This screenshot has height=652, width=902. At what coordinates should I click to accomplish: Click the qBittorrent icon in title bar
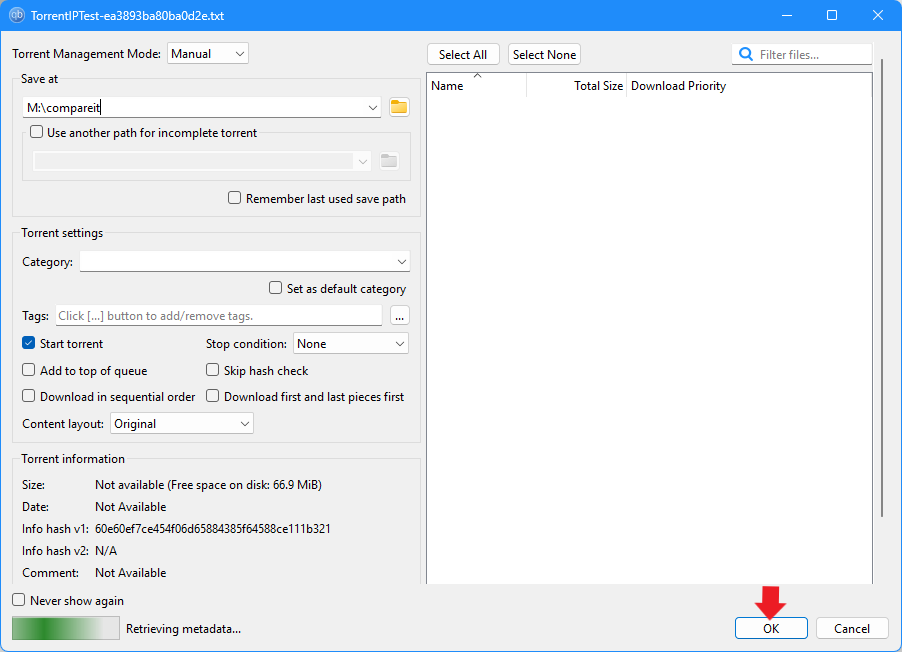coord(18,15)
